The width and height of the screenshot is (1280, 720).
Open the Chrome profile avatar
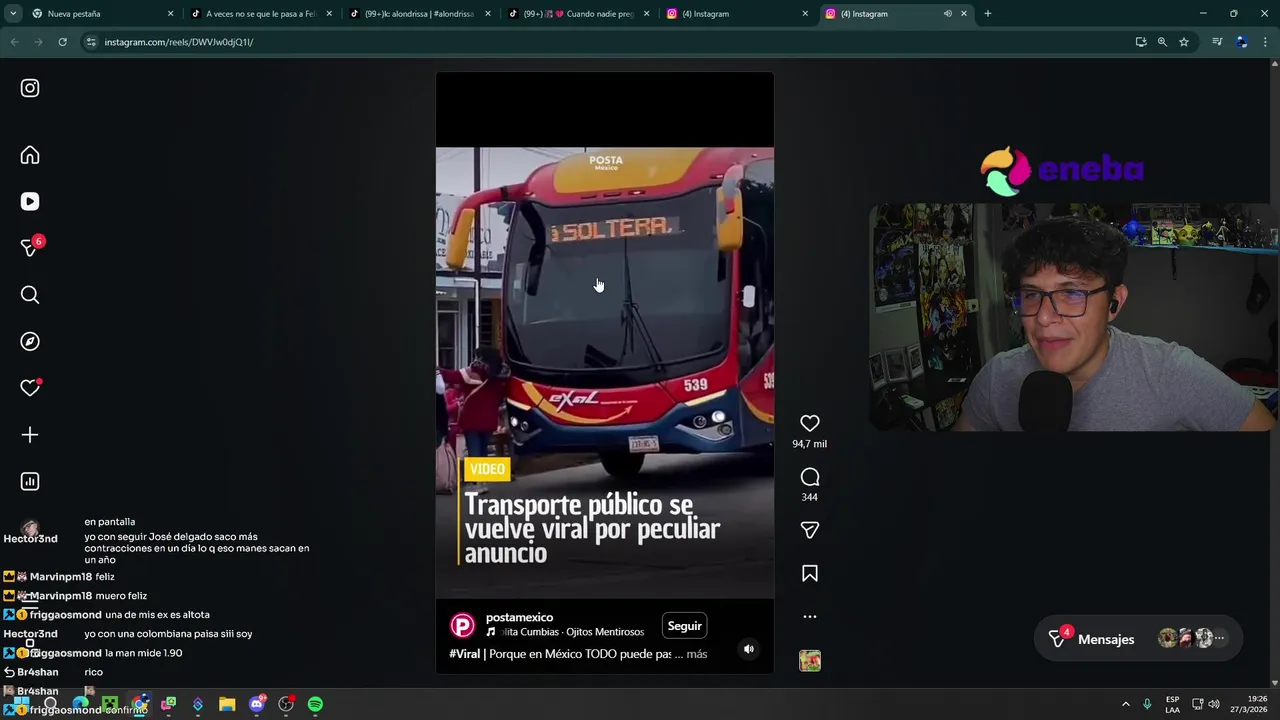pyautogui.click(x=1242, y=42)
